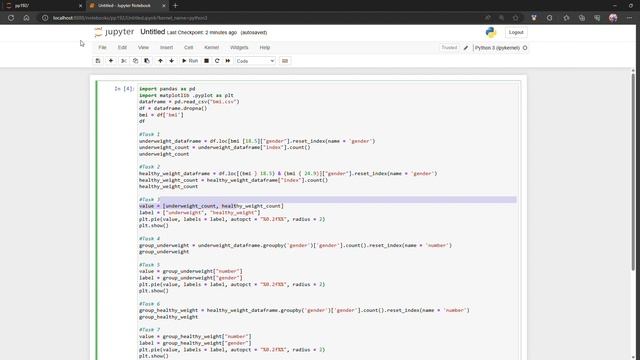Open the Edit menu
This screenshot has width=640, height=360.
click(122, 47)
